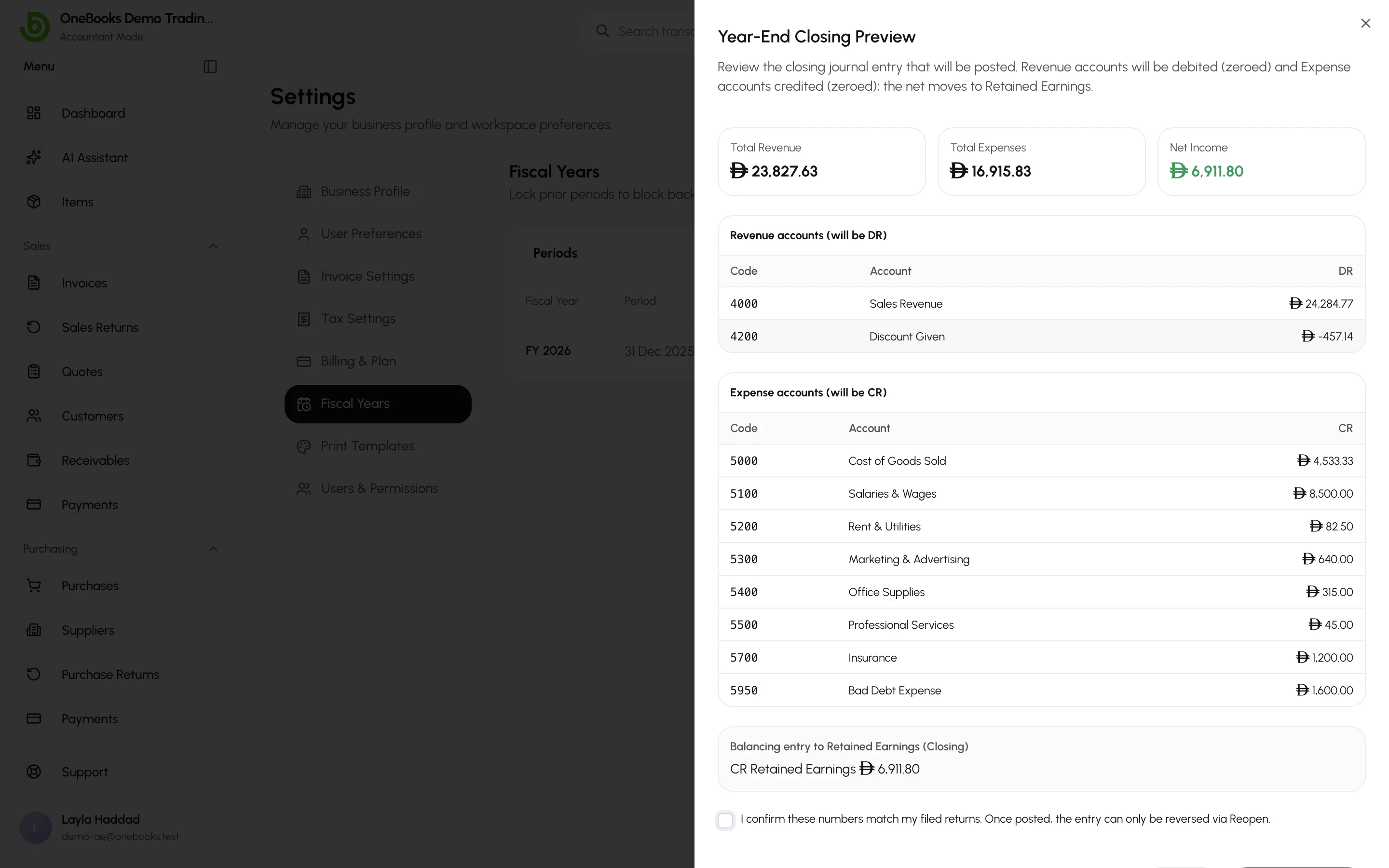Toggle the sidebar collapse icon

[x=210, y=67]
